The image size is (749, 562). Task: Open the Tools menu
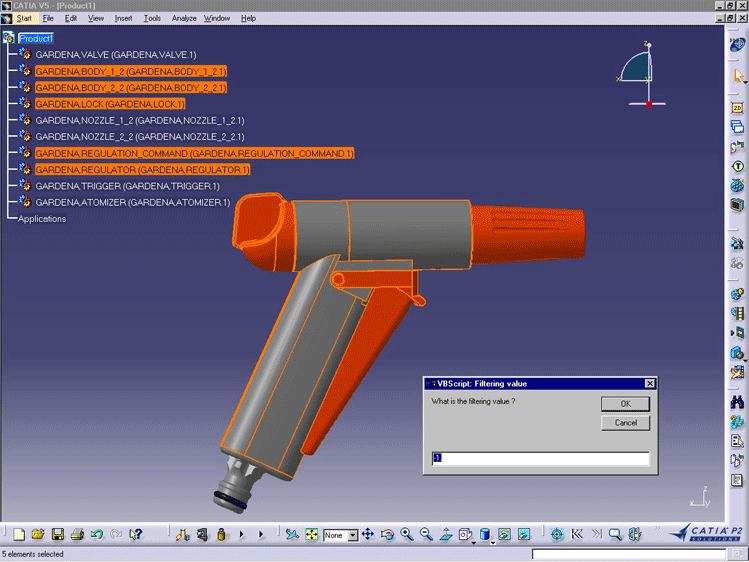(x=152, y=18)
